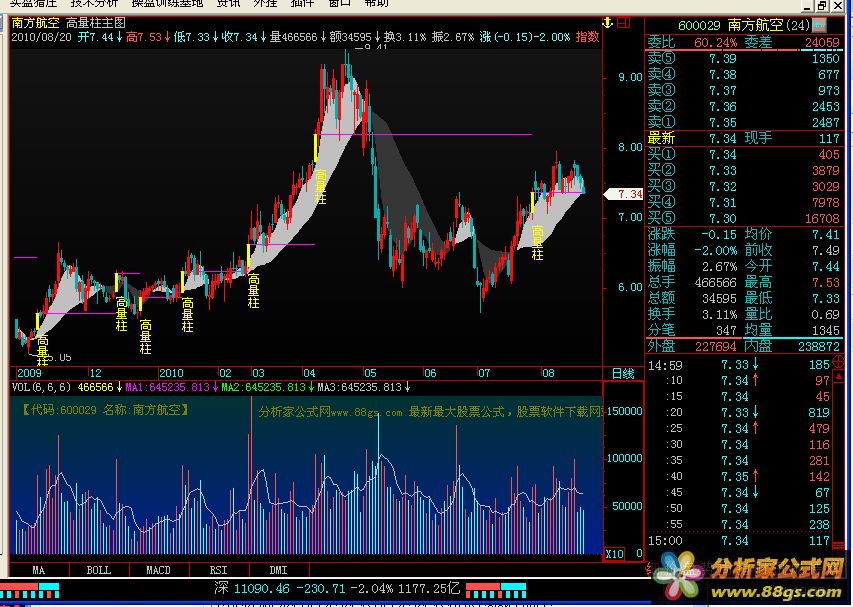Select the 05 month marker on the time axis
The height and width of the screenshot is (607, 853).
370,373
